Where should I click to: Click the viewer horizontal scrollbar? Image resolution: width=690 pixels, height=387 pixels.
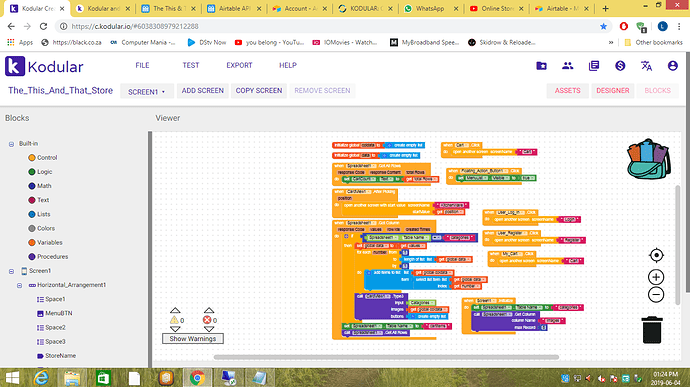[x=386, y=357]
